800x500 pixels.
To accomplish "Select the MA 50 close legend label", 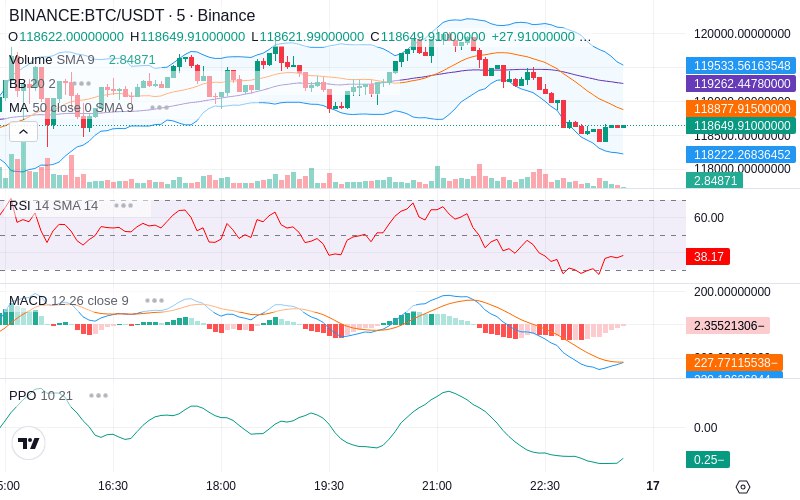I will point(71,108).
